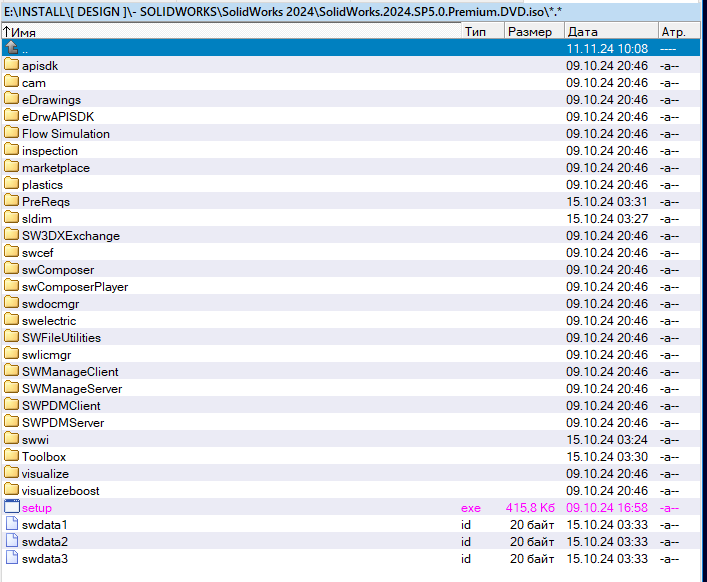Select the marketplace folder name
The height and width of the screenshot is (582, 707).
click(56, 168)
